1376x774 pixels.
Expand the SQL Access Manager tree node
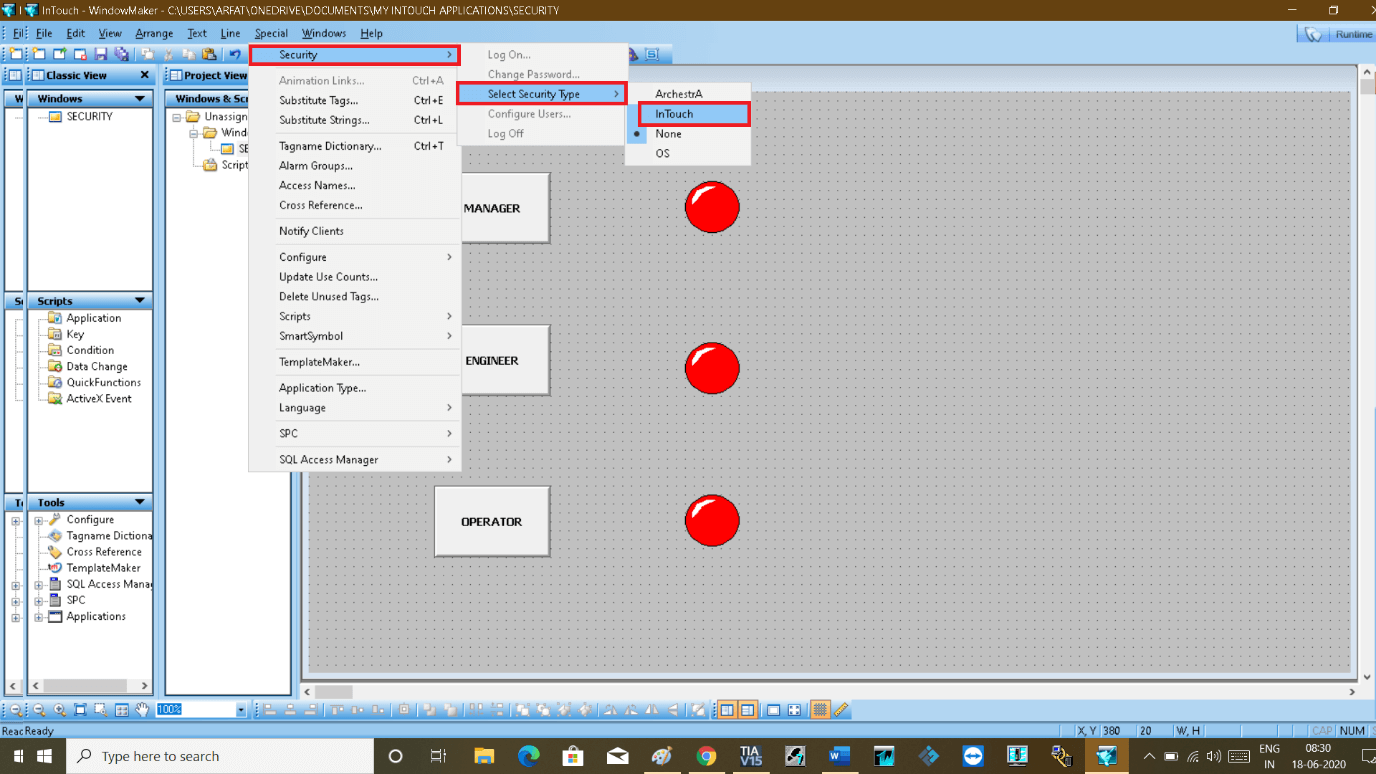point(38,585)
